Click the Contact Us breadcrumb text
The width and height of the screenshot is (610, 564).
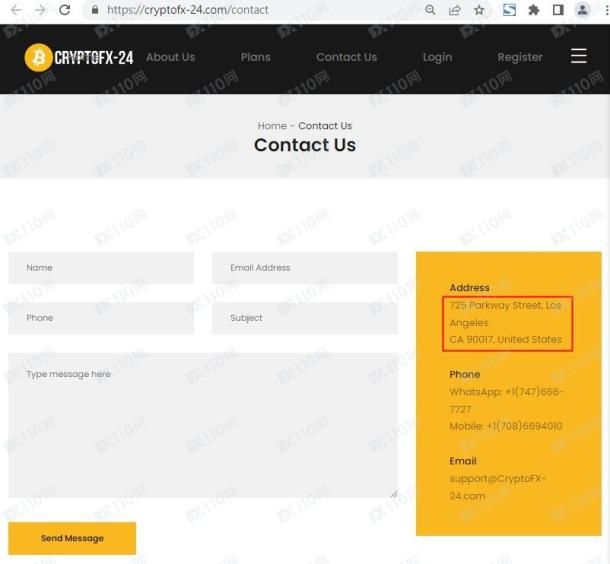coord(325,126)
